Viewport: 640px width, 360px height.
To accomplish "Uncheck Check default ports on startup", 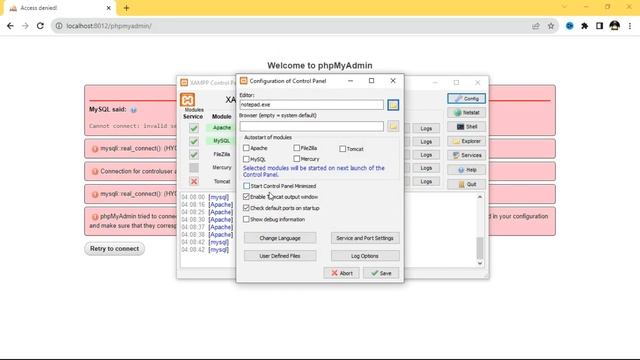I will tap(246, 208).
